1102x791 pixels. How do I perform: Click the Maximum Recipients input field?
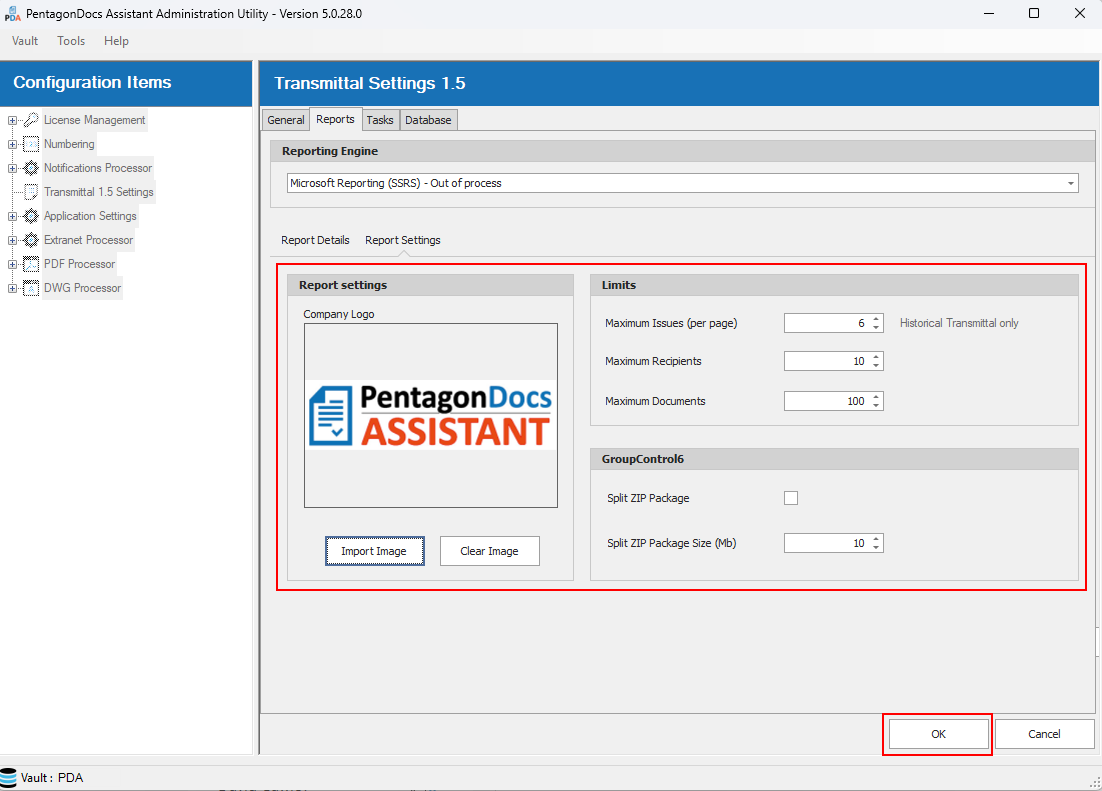(826, 361)
